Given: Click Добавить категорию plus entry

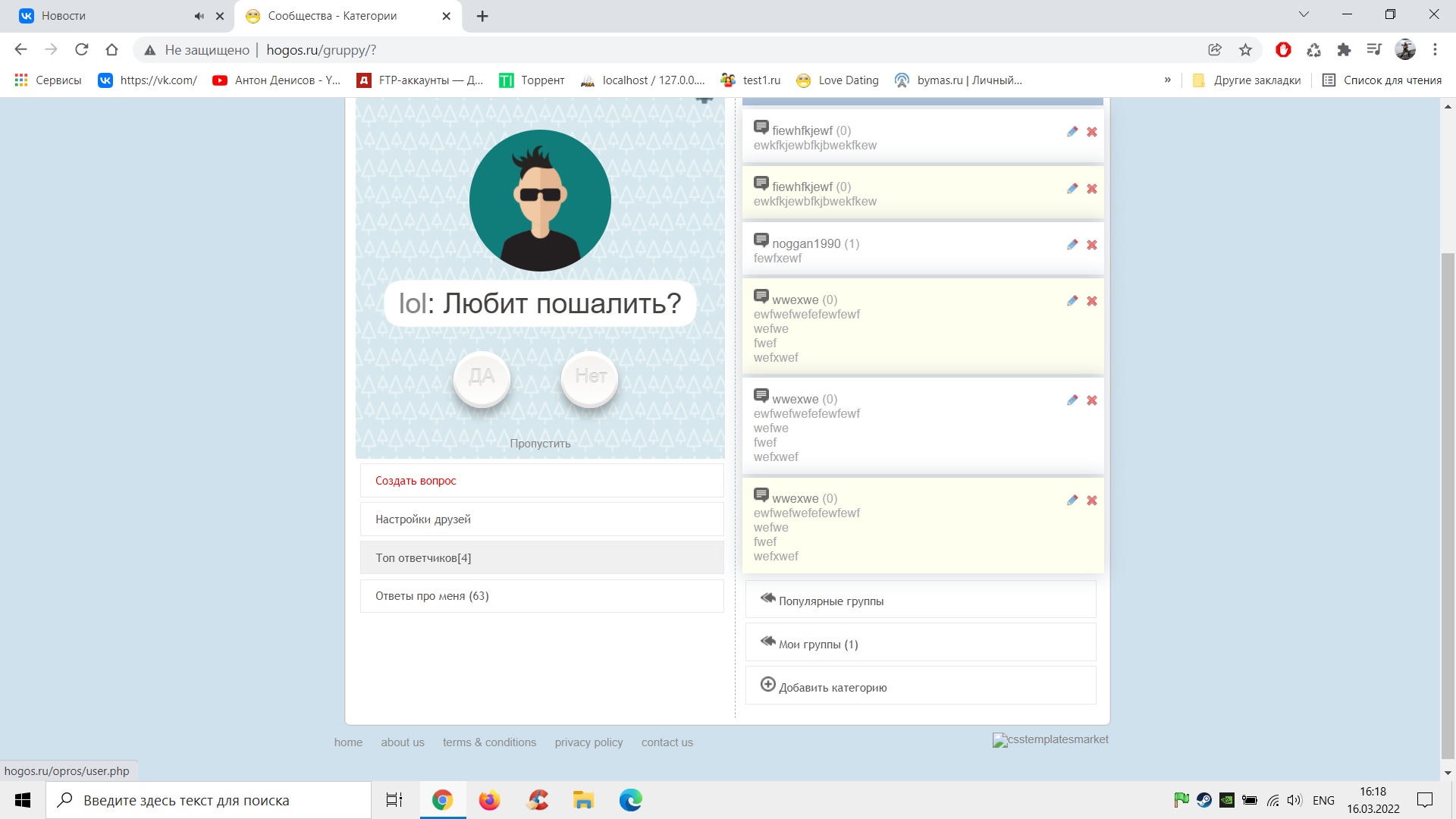Looking at the screenshot, I should pos(833,687).
